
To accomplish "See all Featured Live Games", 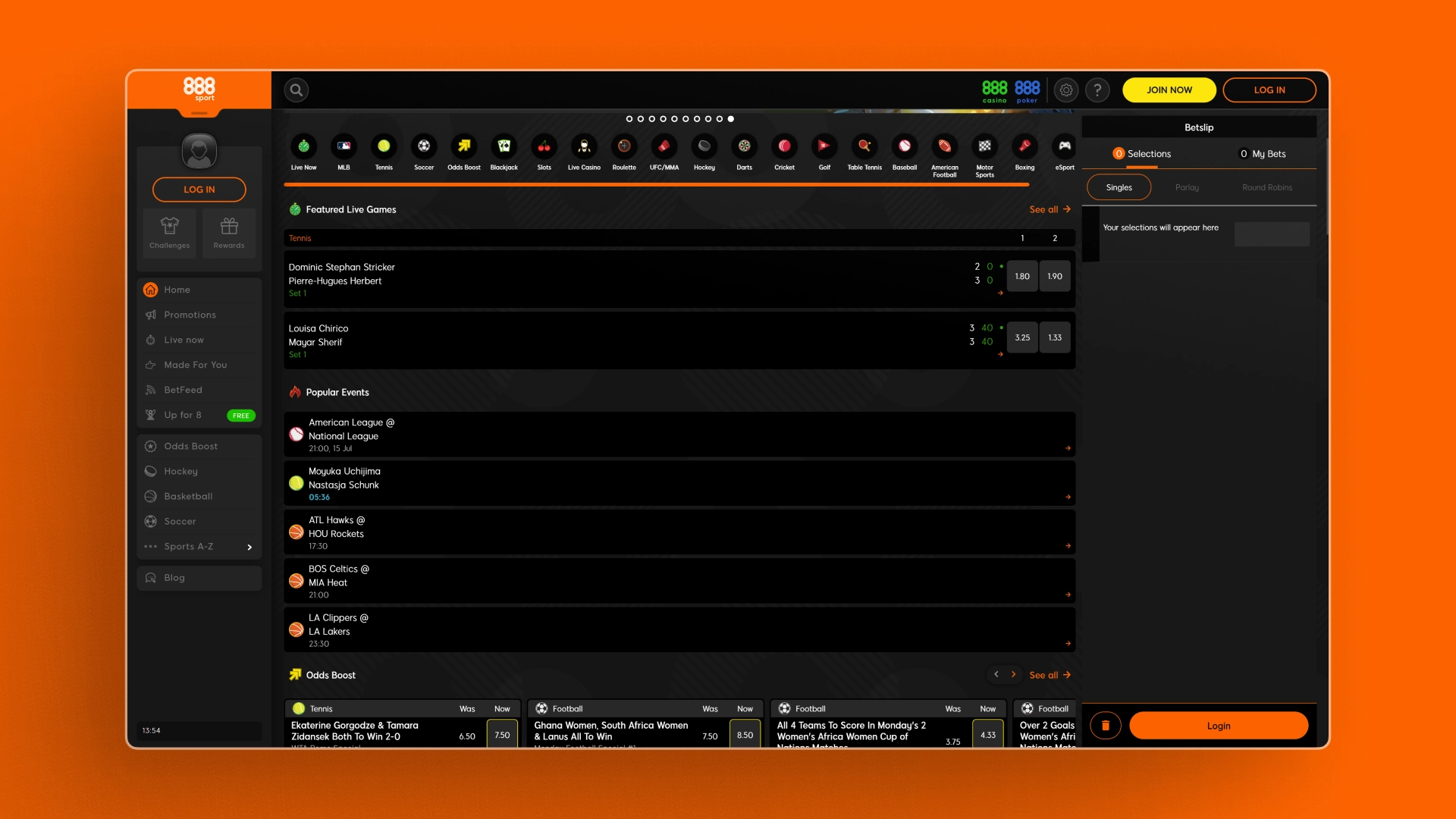I will click(x=1050, y=209).
